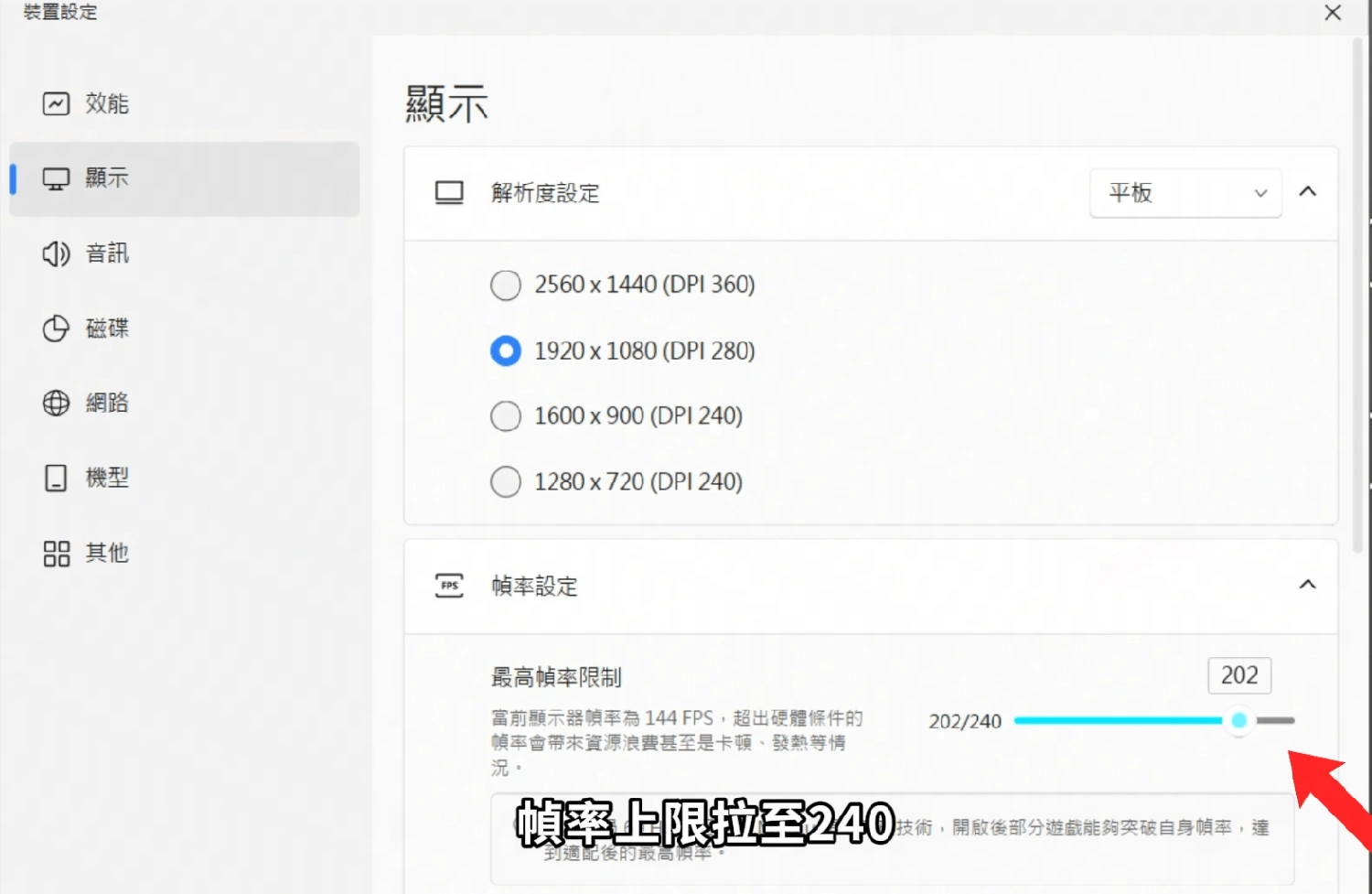Close the 裝置設定 dialog
The height and width of the screenshot is (894, 1372).
click(x=1333, y=13)
